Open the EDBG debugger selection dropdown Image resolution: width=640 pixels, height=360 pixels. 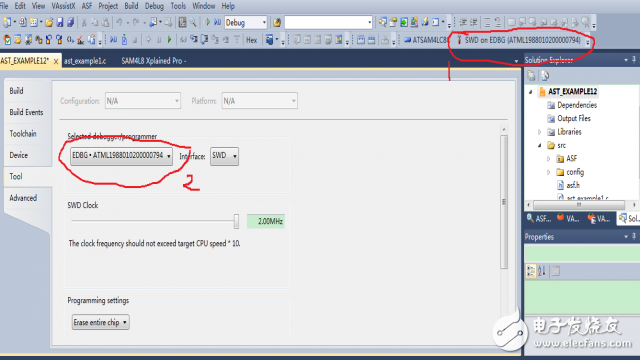click(x=121, y=156)
